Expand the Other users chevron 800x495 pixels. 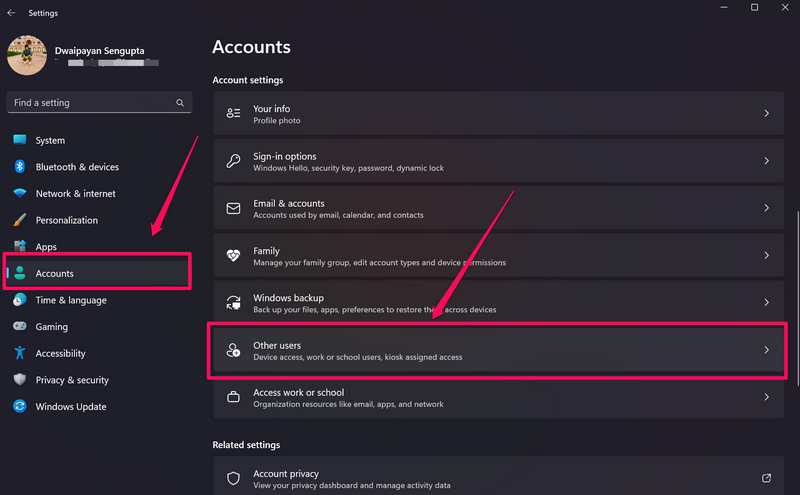766,350
